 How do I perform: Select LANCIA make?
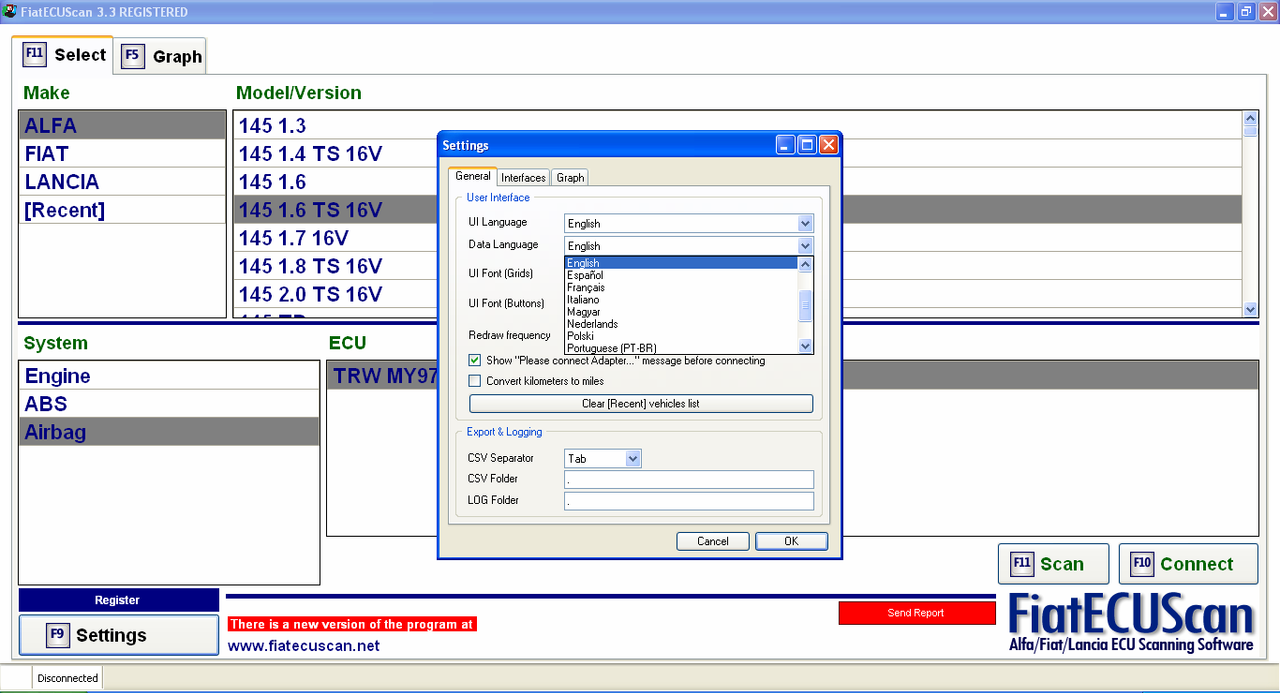[x=122, y=181]
